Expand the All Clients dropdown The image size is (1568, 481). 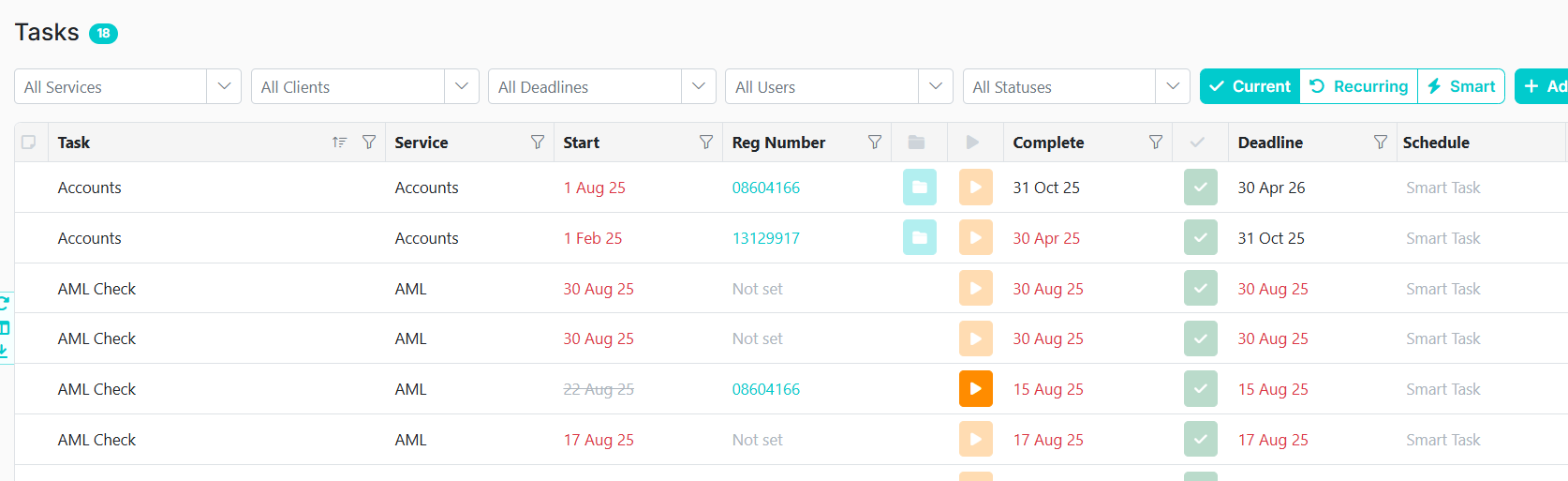pos(461,86)
